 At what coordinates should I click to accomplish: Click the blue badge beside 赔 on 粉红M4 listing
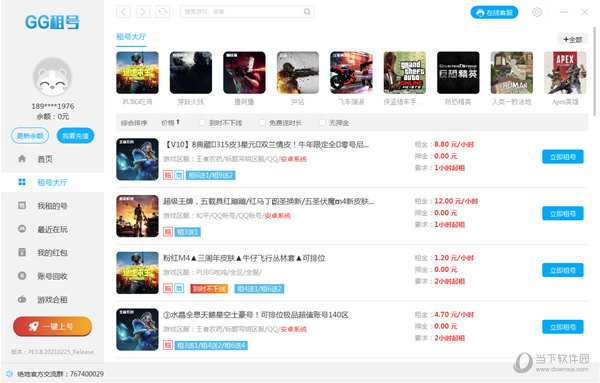(179, 288)
